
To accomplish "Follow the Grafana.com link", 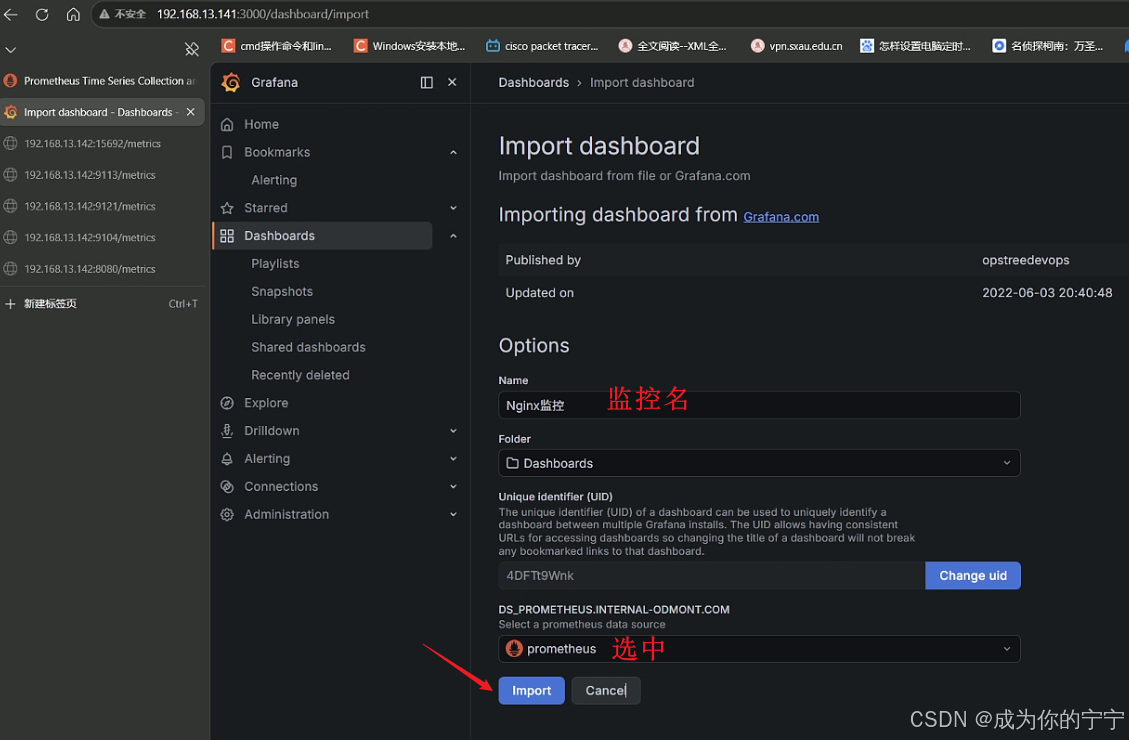I will [781, 217].
